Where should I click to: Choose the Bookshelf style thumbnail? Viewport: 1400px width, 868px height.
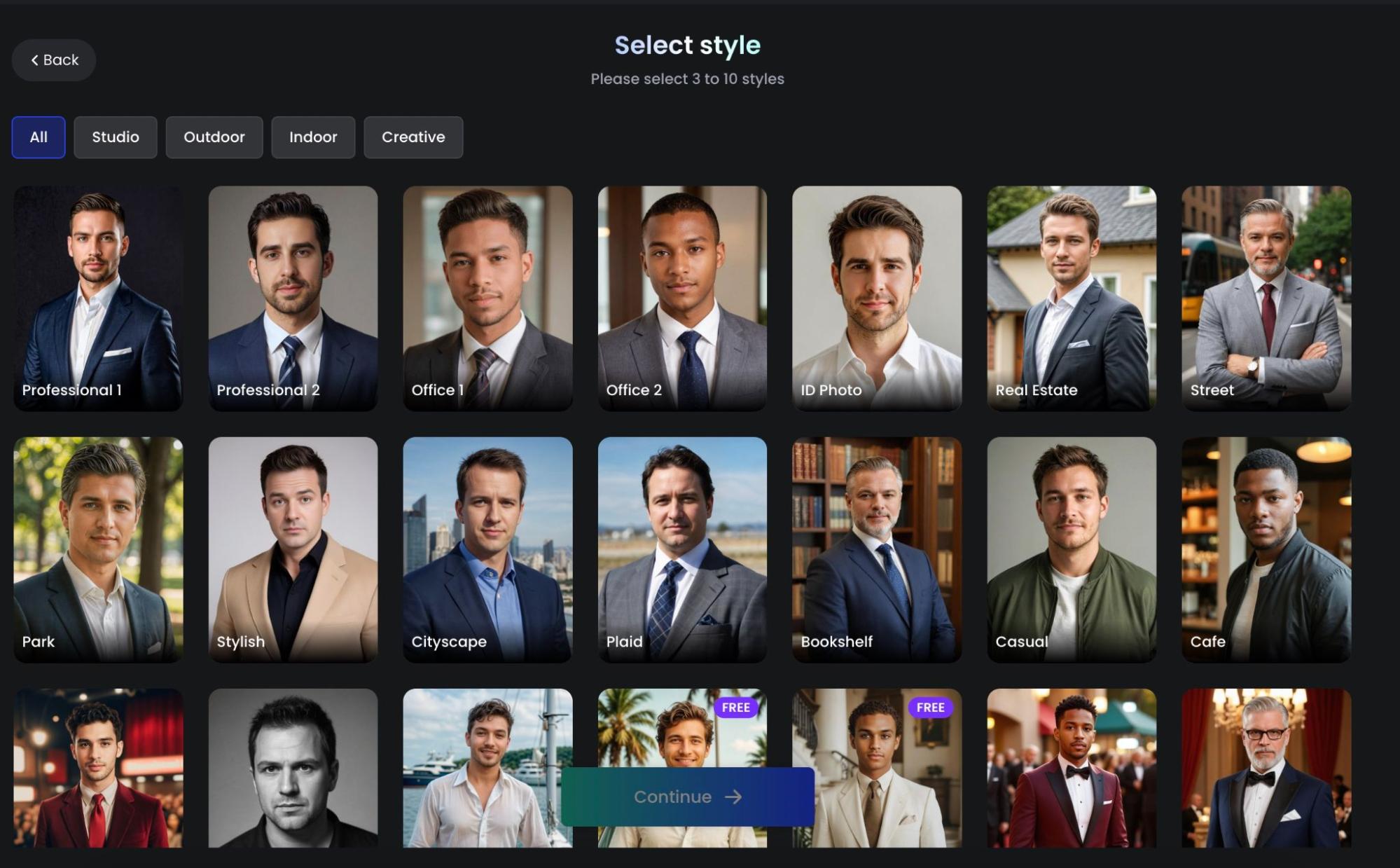click(877, 550)
